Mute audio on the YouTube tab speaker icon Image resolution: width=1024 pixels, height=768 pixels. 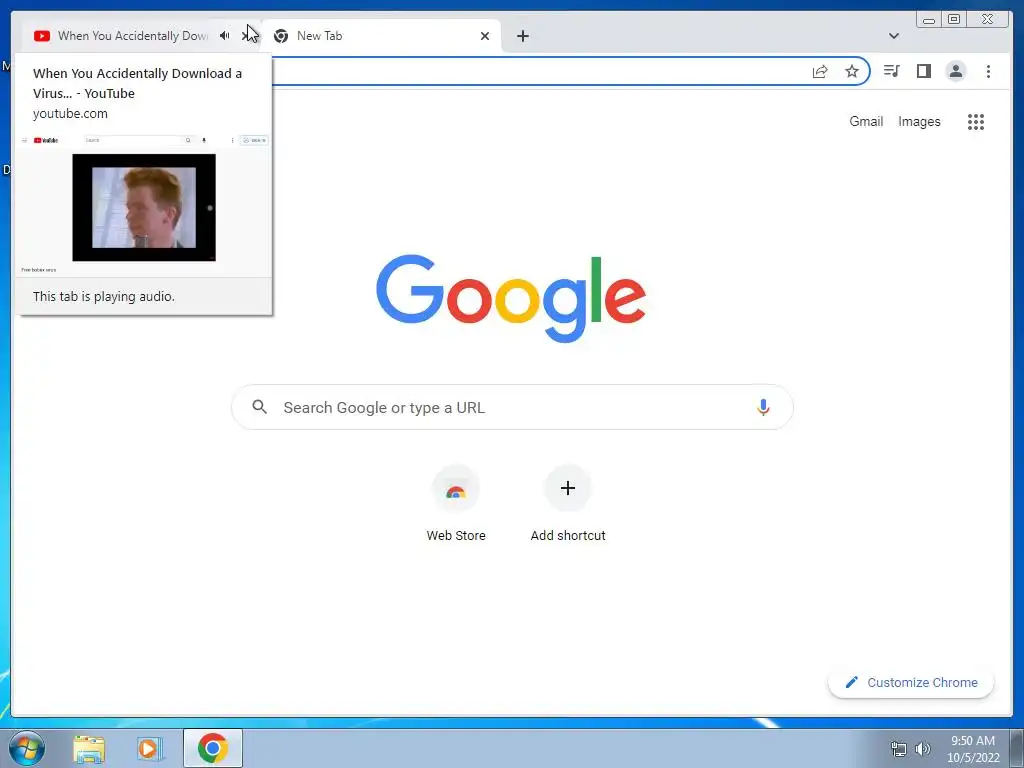(x=225, y=36)
